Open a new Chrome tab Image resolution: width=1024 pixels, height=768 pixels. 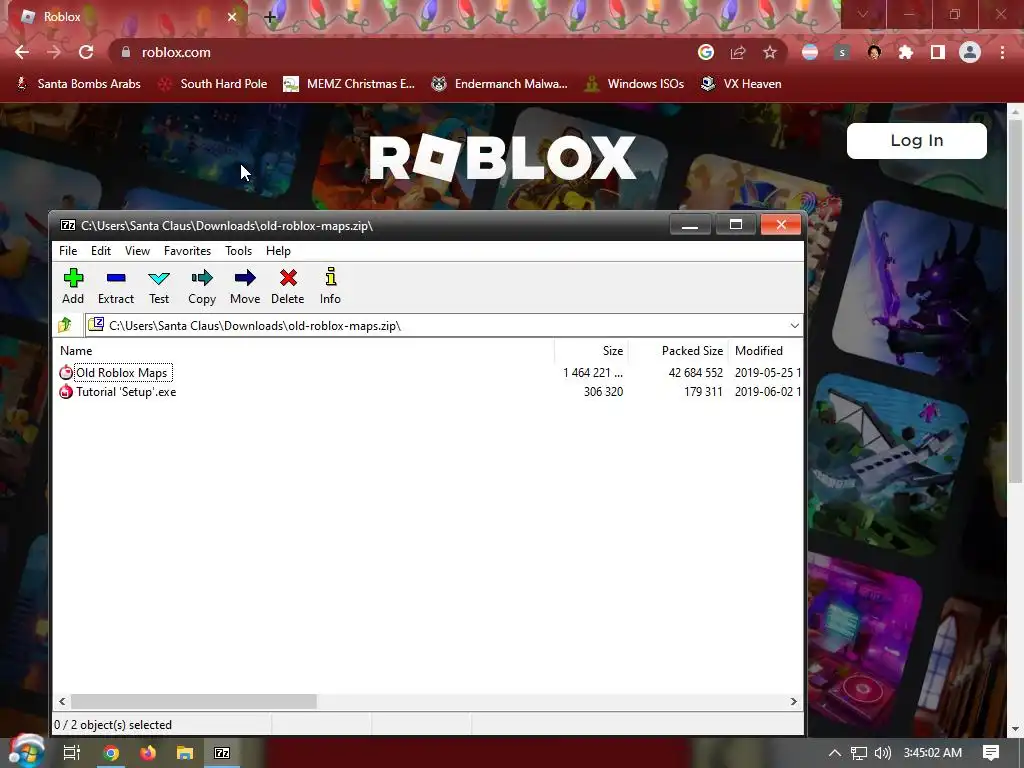(x=270, y=17)
